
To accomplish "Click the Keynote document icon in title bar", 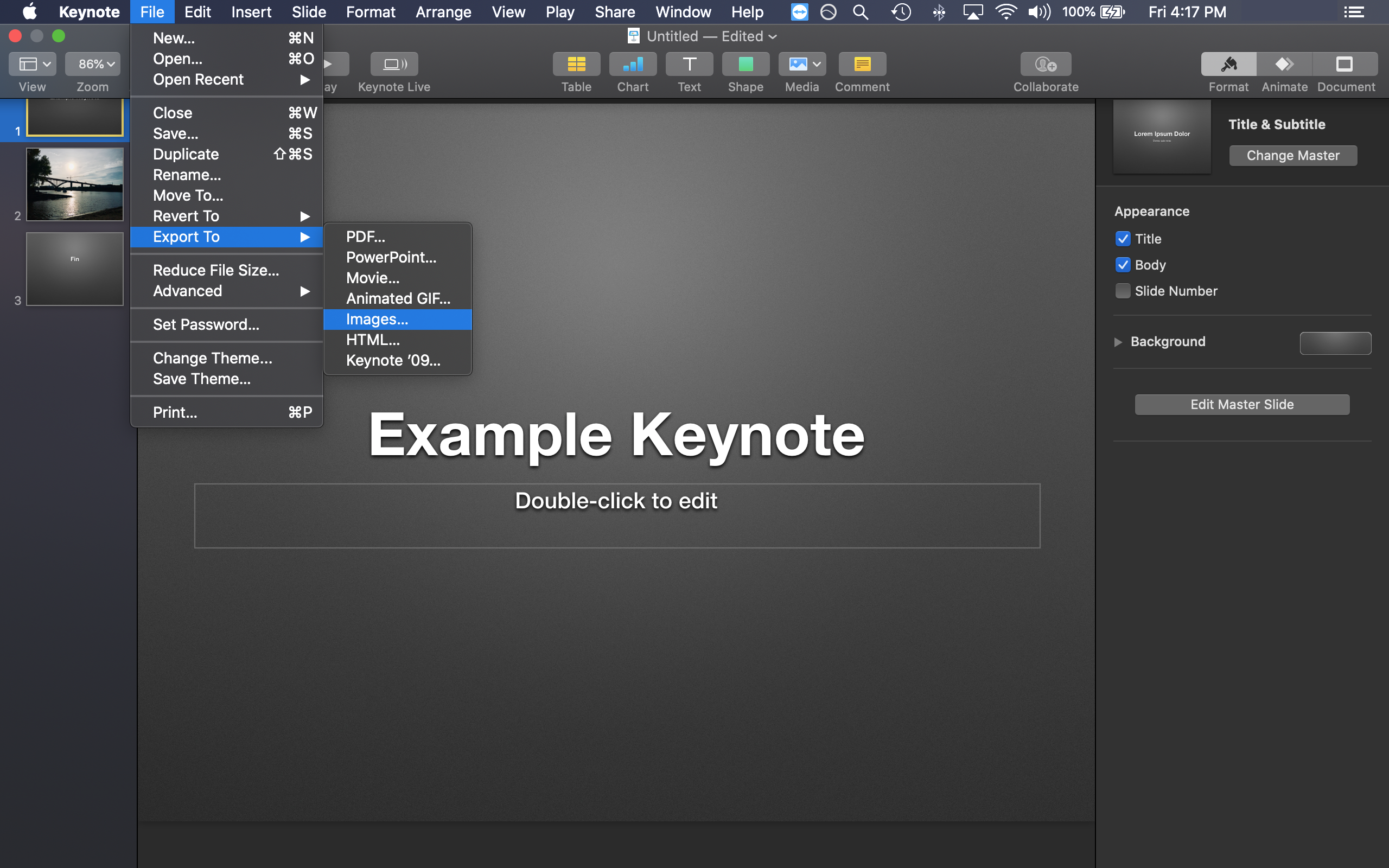I will point(634,36).
